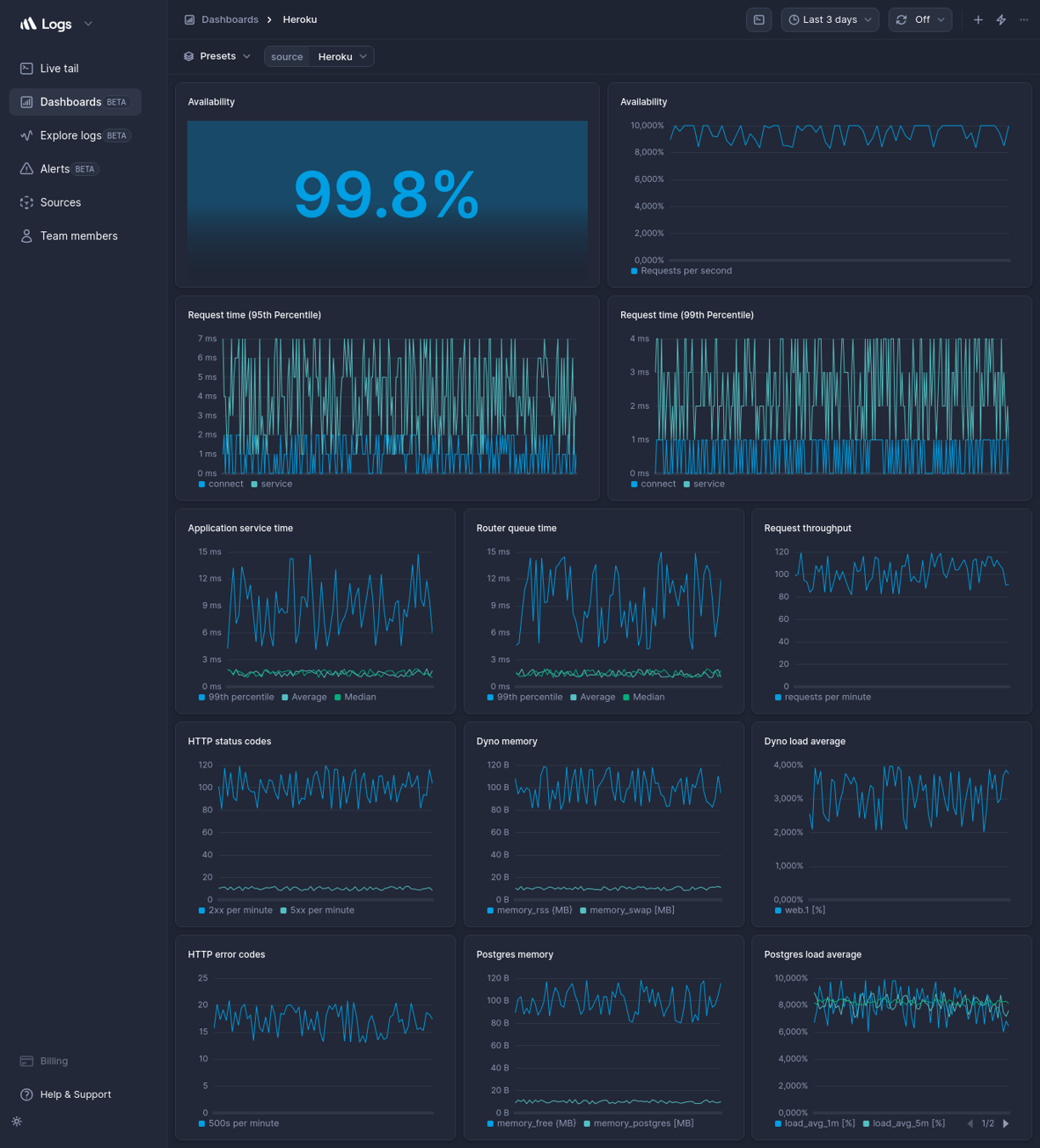The height and width of the screenshot is (1148, 1040).
Task: Click the Dashboards chart icon
Action: [x=26, y=102]
